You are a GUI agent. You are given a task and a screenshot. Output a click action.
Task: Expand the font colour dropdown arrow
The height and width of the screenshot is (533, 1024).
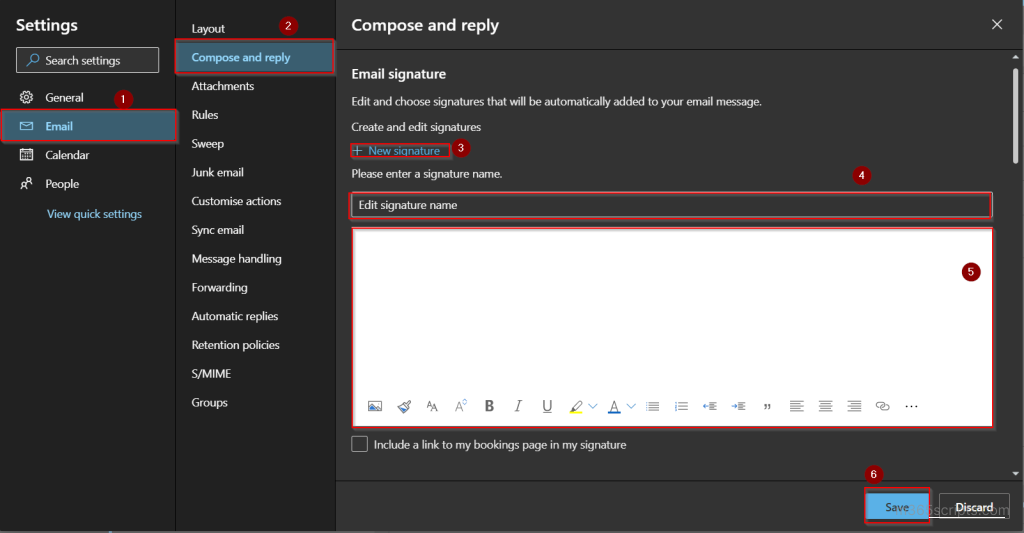[631, 406]
